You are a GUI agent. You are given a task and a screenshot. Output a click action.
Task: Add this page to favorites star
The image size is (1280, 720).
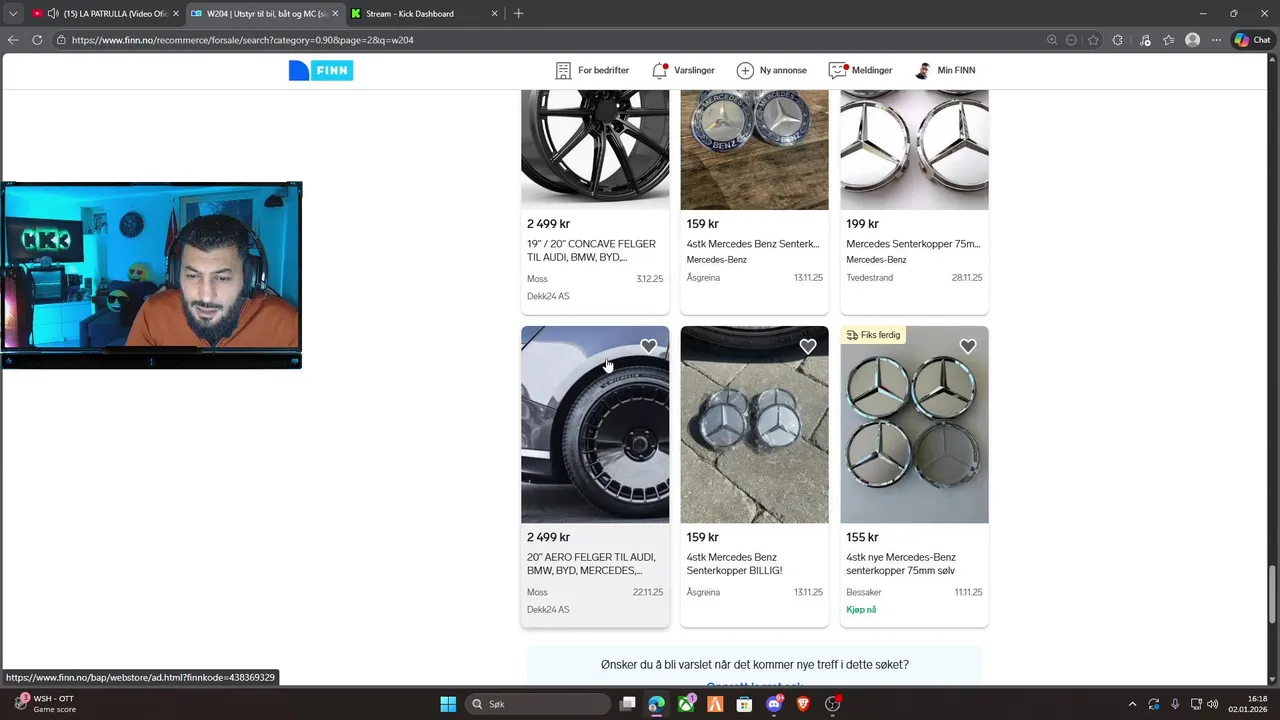coord(1093,40)
